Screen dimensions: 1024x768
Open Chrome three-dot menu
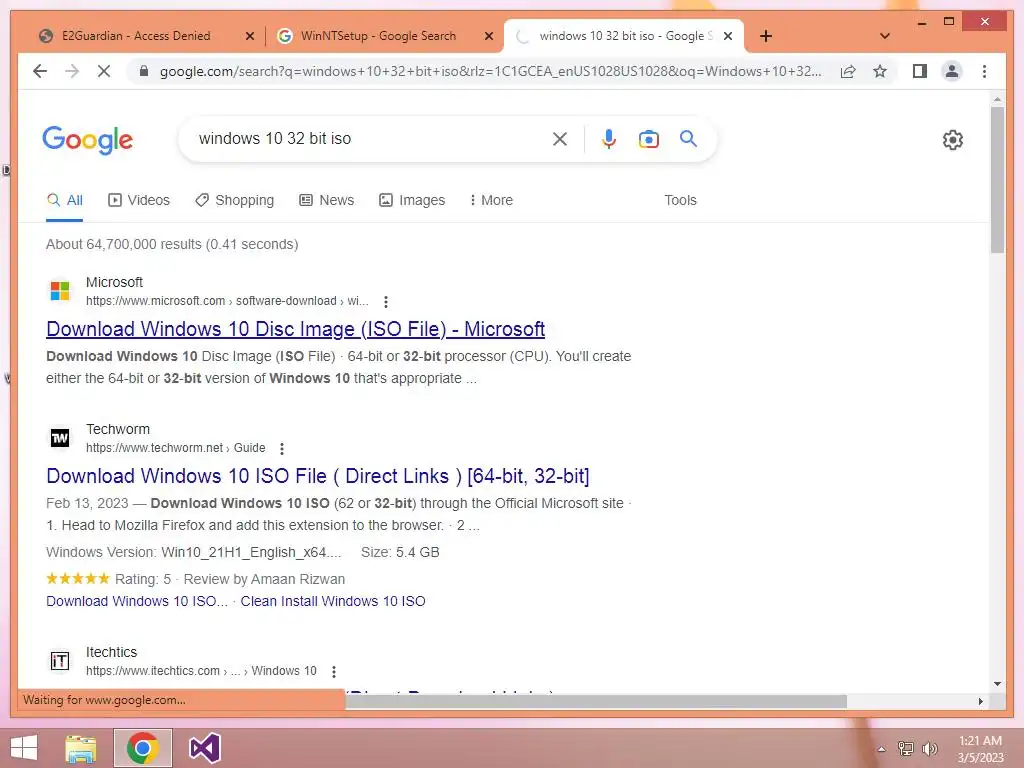point(984,71)
